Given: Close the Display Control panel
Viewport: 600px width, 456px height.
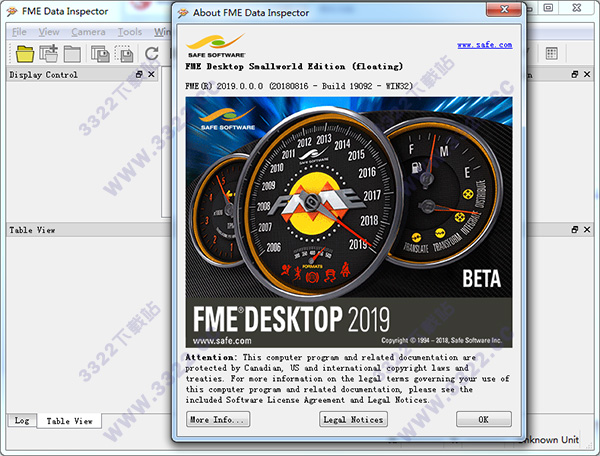Looking at the screenshot, I should point(152,75).
